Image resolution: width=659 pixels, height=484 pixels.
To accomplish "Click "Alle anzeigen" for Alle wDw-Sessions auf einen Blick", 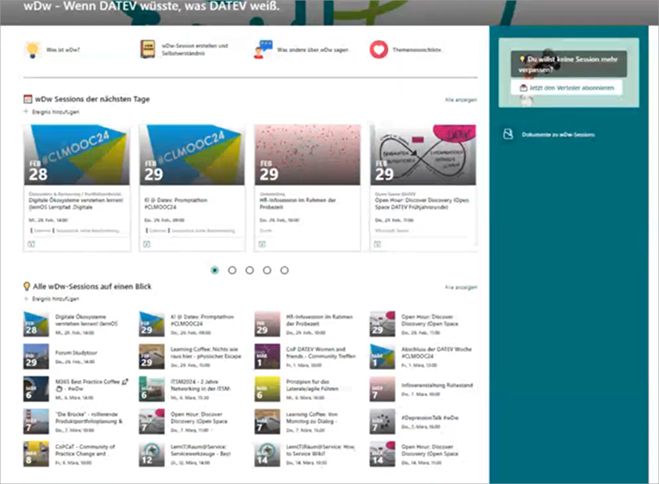I will (x=461, y=286).
